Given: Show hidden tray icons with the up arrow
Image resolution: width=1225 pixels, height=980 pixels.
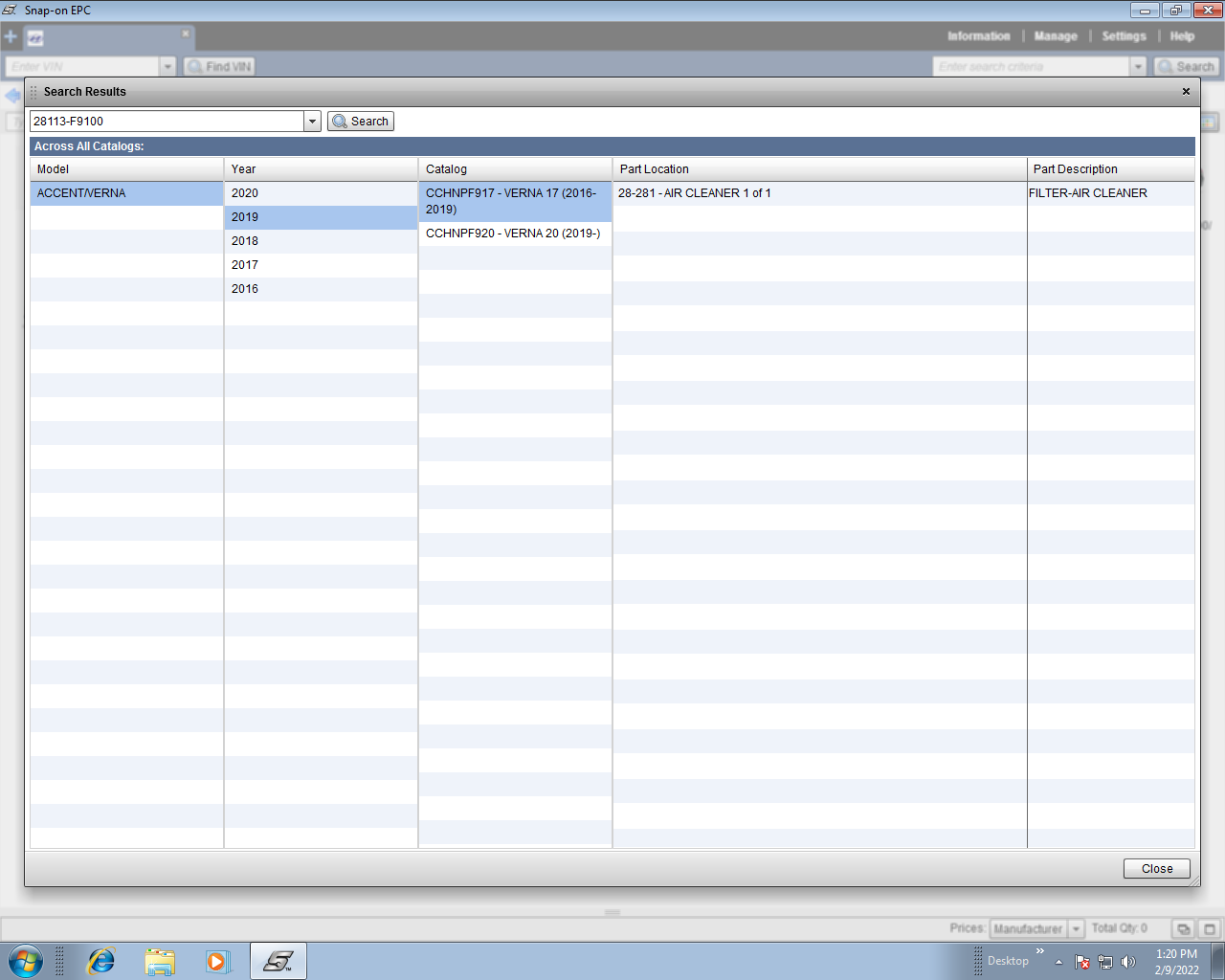Looking at the screenshot, I should tap(1058, 962).
